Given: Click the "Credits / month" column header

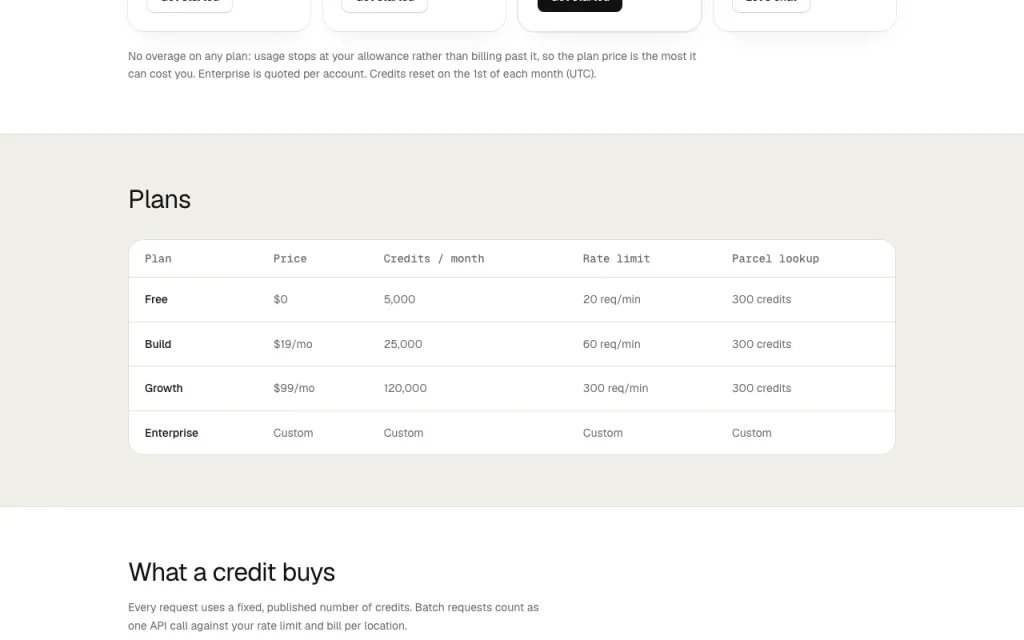Looking at the screenshot, I should pos(434,259).
